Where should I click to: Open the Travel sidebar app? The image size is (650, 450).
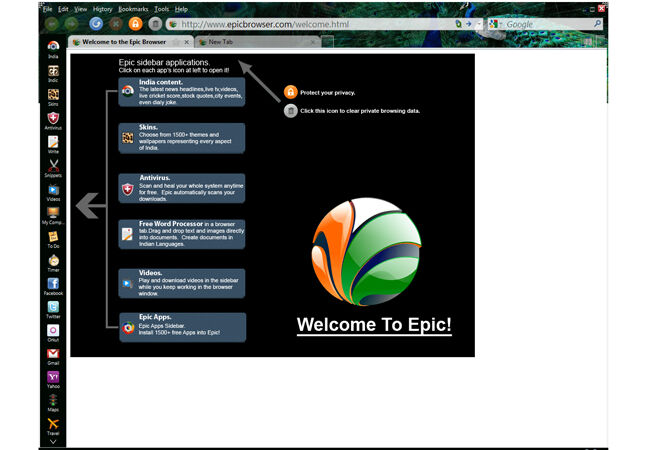click(53, 426)
